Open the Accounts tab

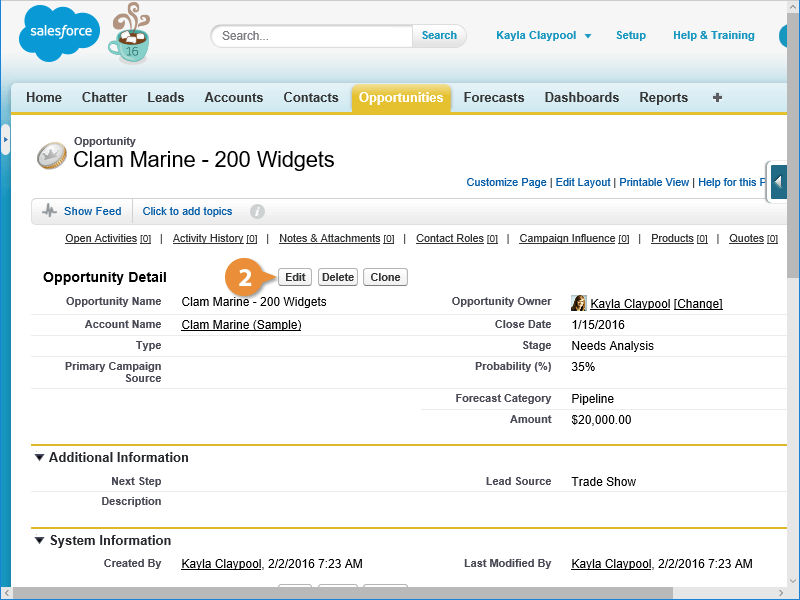pos(234,97)
